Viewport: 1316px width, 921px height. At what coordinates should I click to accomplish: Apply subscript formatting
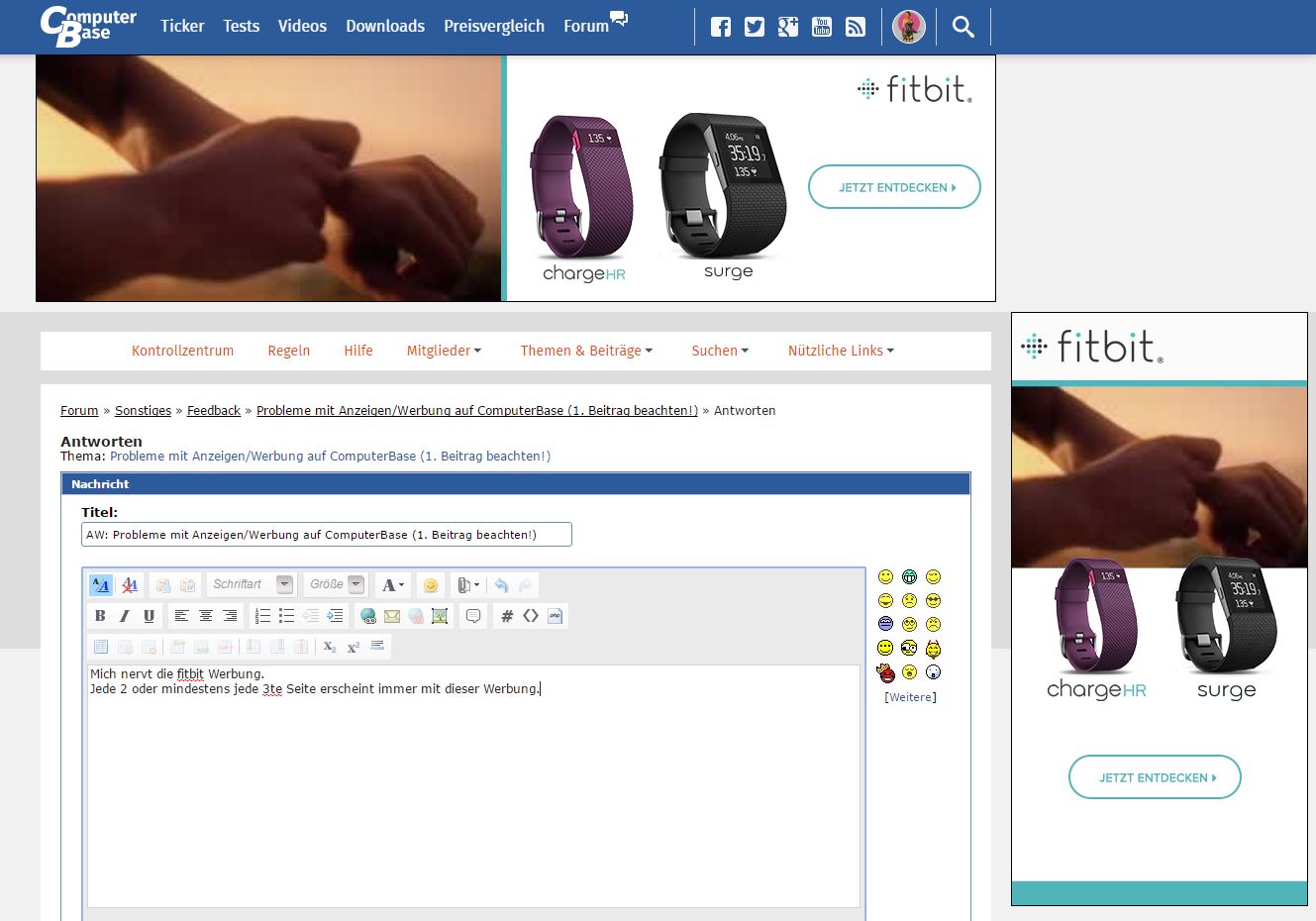coord(330,647)
